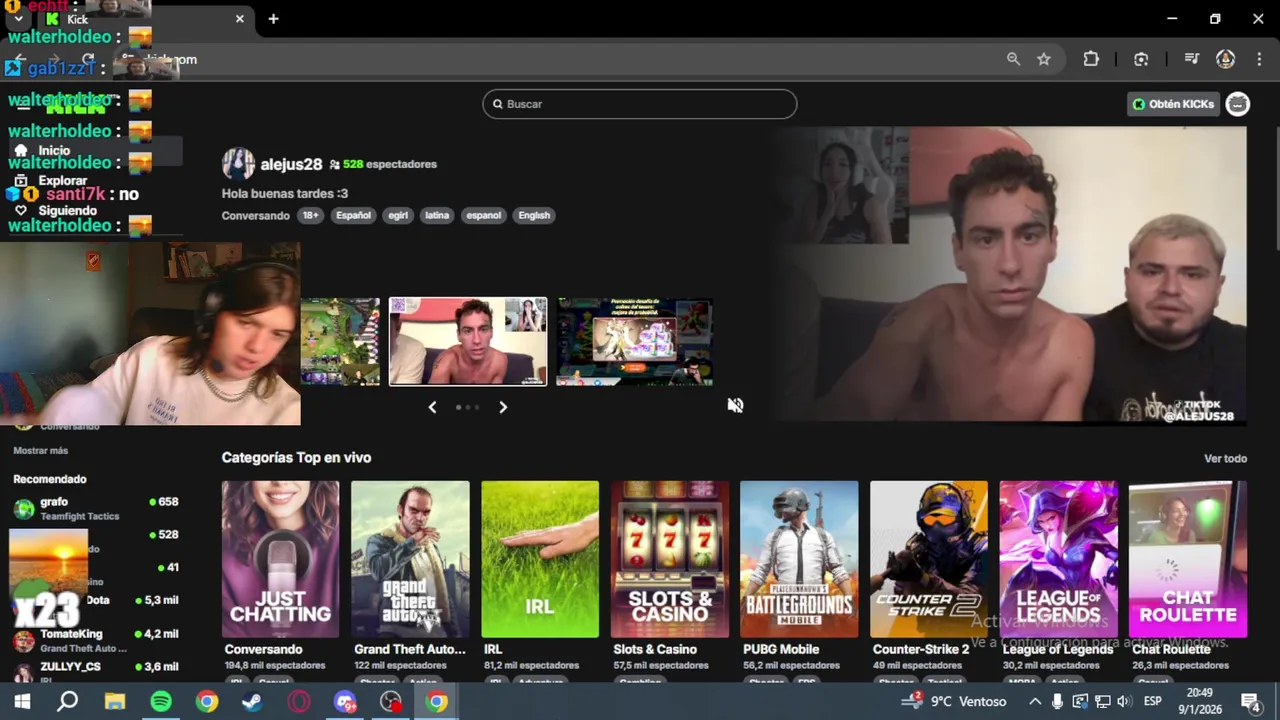1280x720 pixels.
Task: Click the Conversando category title text
Action: point(263,649)
